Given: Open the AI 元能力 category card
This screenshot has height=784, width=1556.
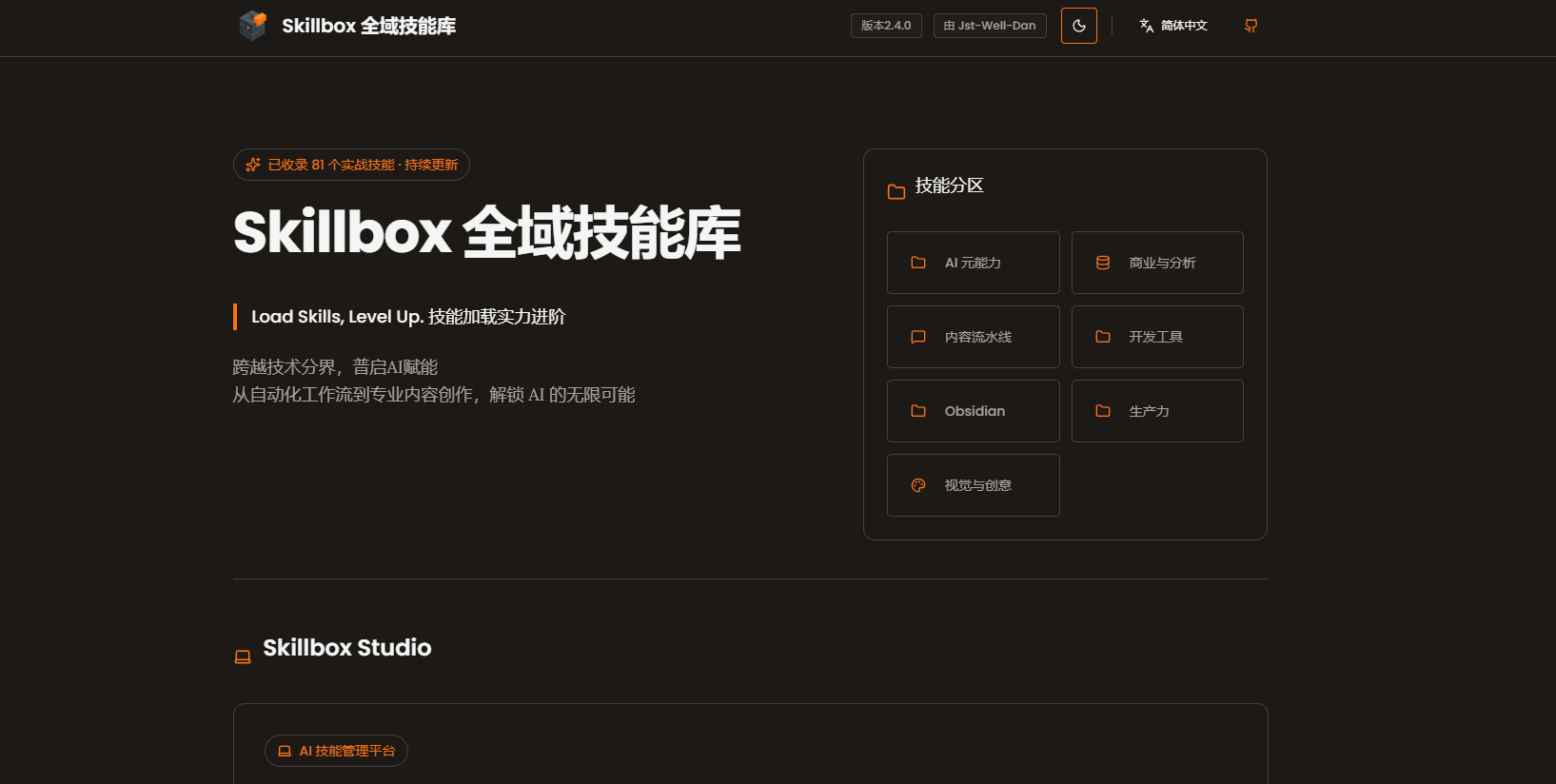Looking at the screenshot, I should tap(974, 263).
